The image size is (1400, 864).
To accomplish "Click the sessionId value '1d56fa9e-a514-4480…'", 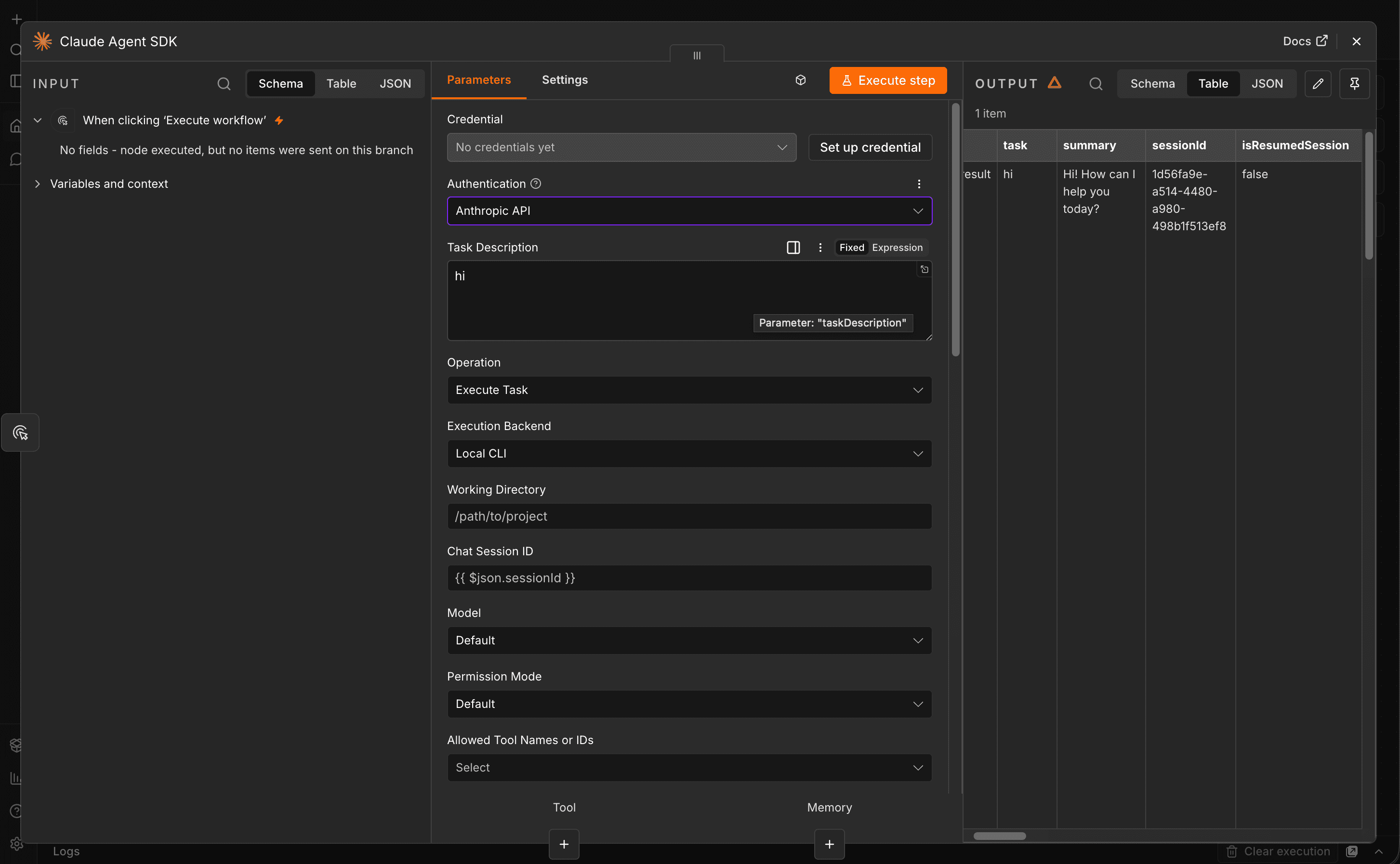I will [1189, 200].
